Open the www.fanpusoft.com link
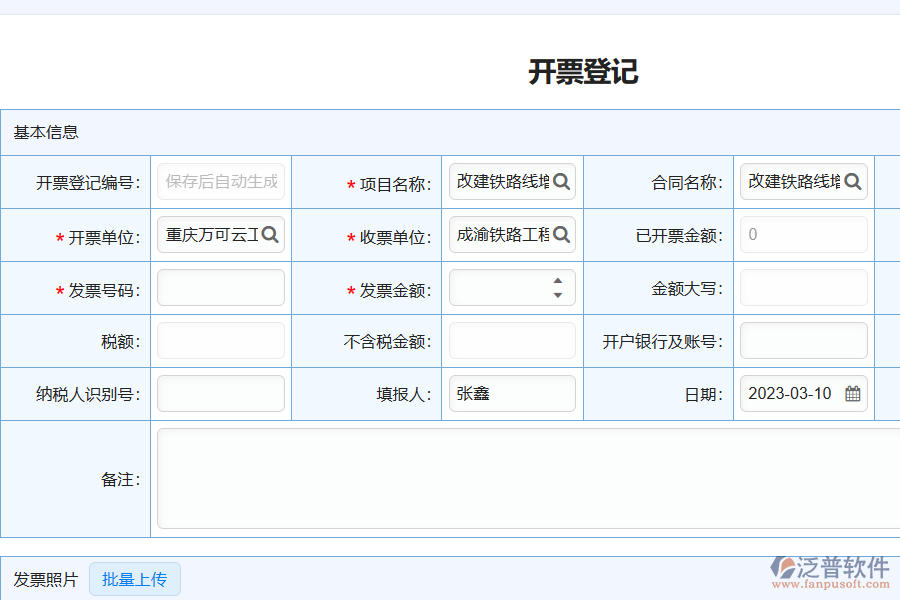The image size is (900, 600). point(833,583)
